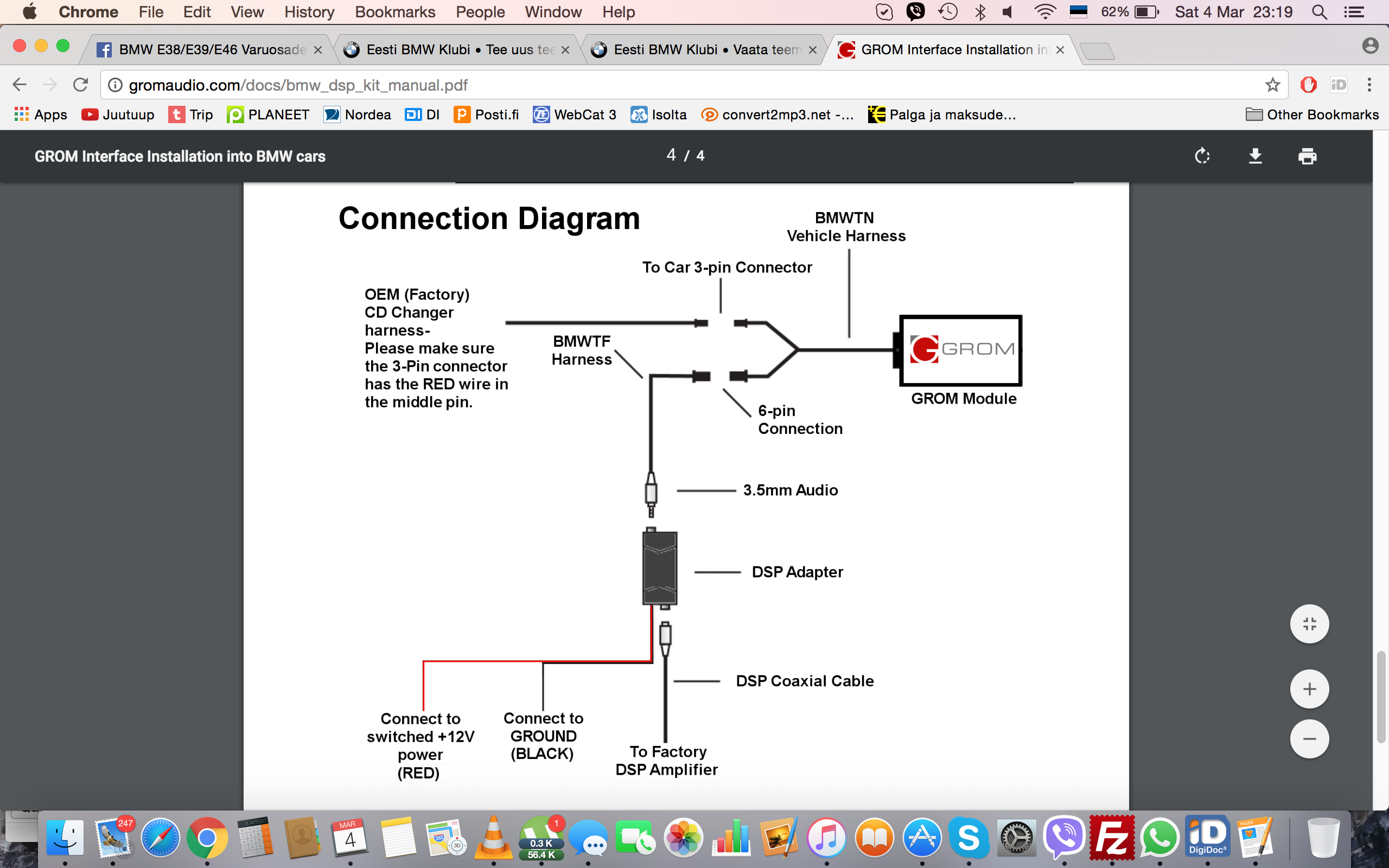Open Viber from the Dock

click(x=1064, y=838)
